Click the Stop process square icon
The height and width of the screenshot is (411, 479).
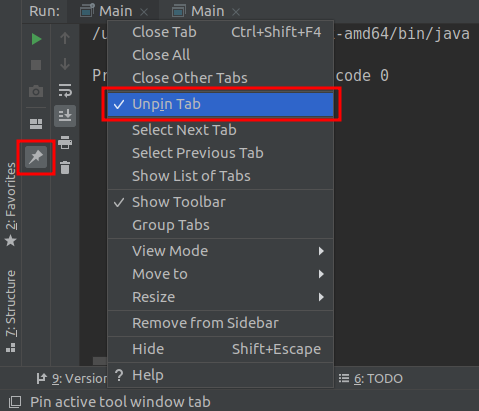(36, 65)
